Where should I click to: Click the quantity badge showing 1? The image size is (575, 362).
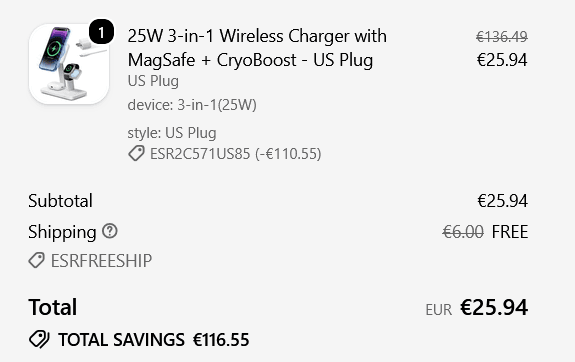pyautogui.click(x=101, y=32)
